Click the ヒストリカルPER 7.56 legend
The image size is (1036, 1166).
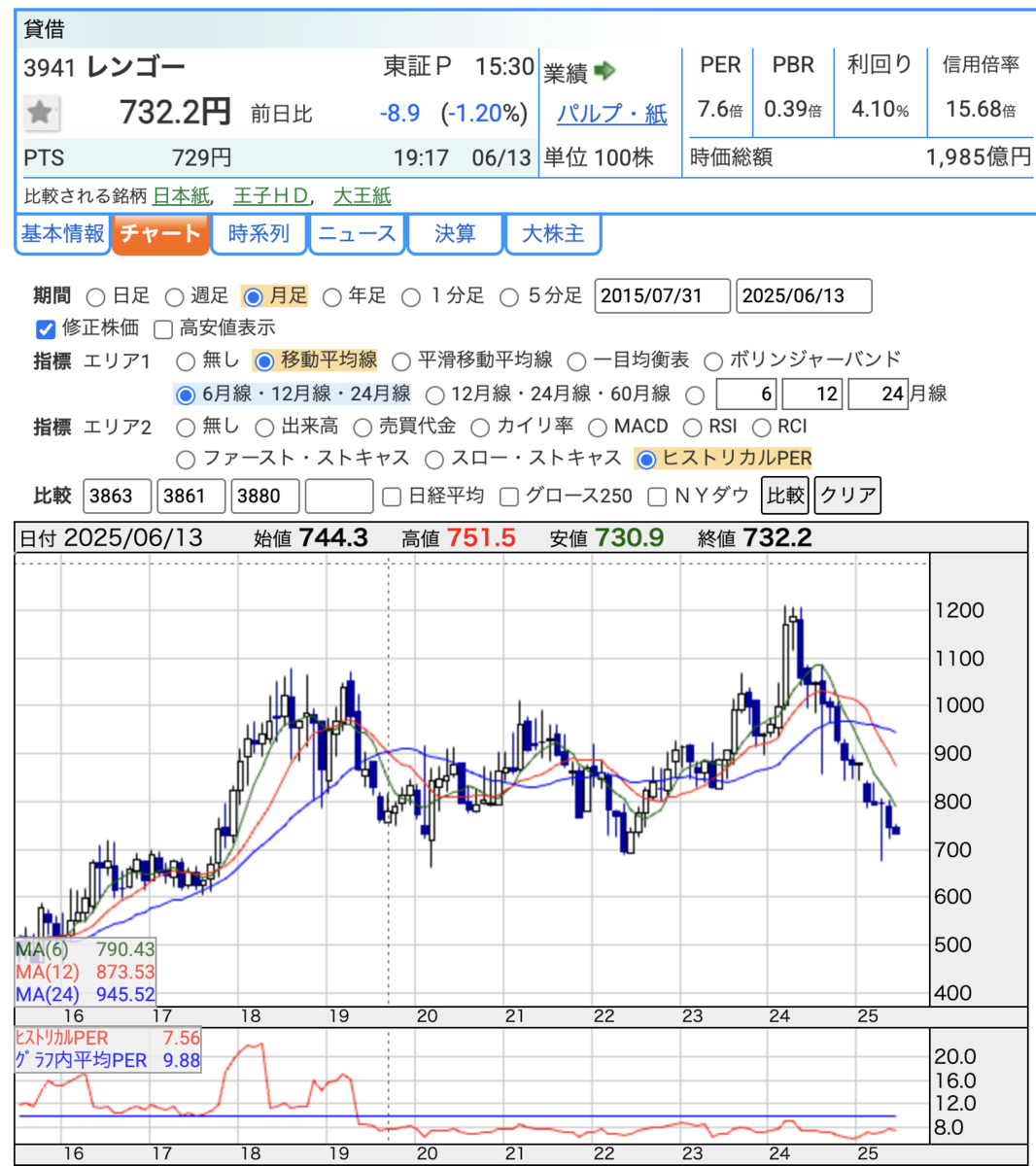tap(108, 1038)
